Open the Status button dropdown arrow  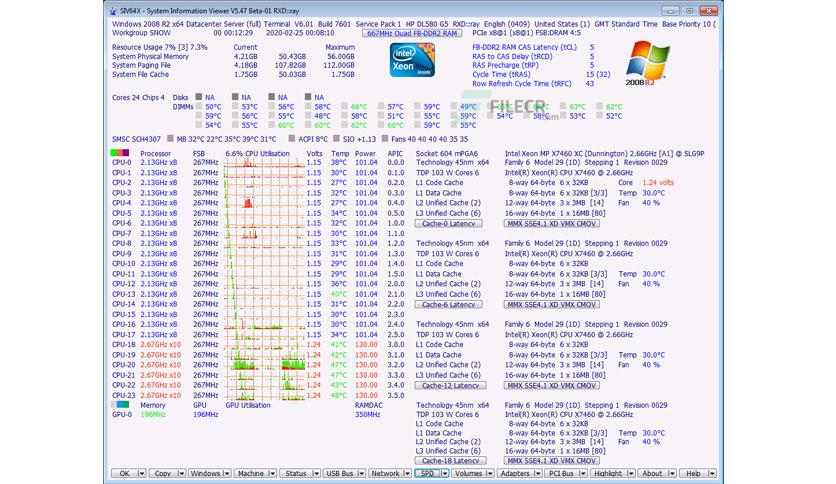pyautogui.click(x=316, y=473)
